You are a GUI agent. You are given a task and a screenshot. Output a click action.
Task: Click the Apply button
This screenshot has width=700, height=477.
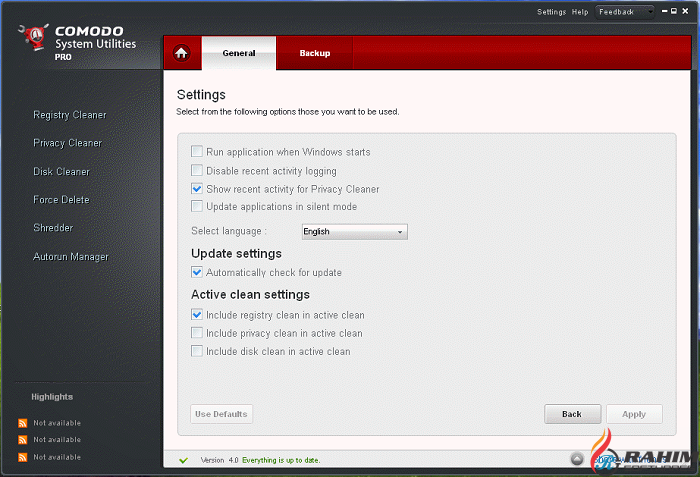click(x=634, y=414)
